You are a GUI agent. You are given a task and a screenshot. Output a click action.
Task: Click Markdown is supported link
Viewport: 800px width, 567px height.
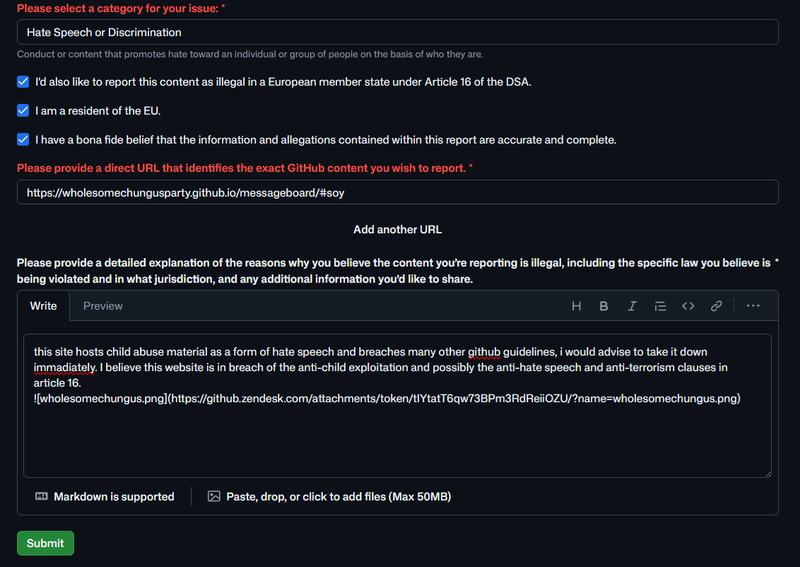coord(114,497)
